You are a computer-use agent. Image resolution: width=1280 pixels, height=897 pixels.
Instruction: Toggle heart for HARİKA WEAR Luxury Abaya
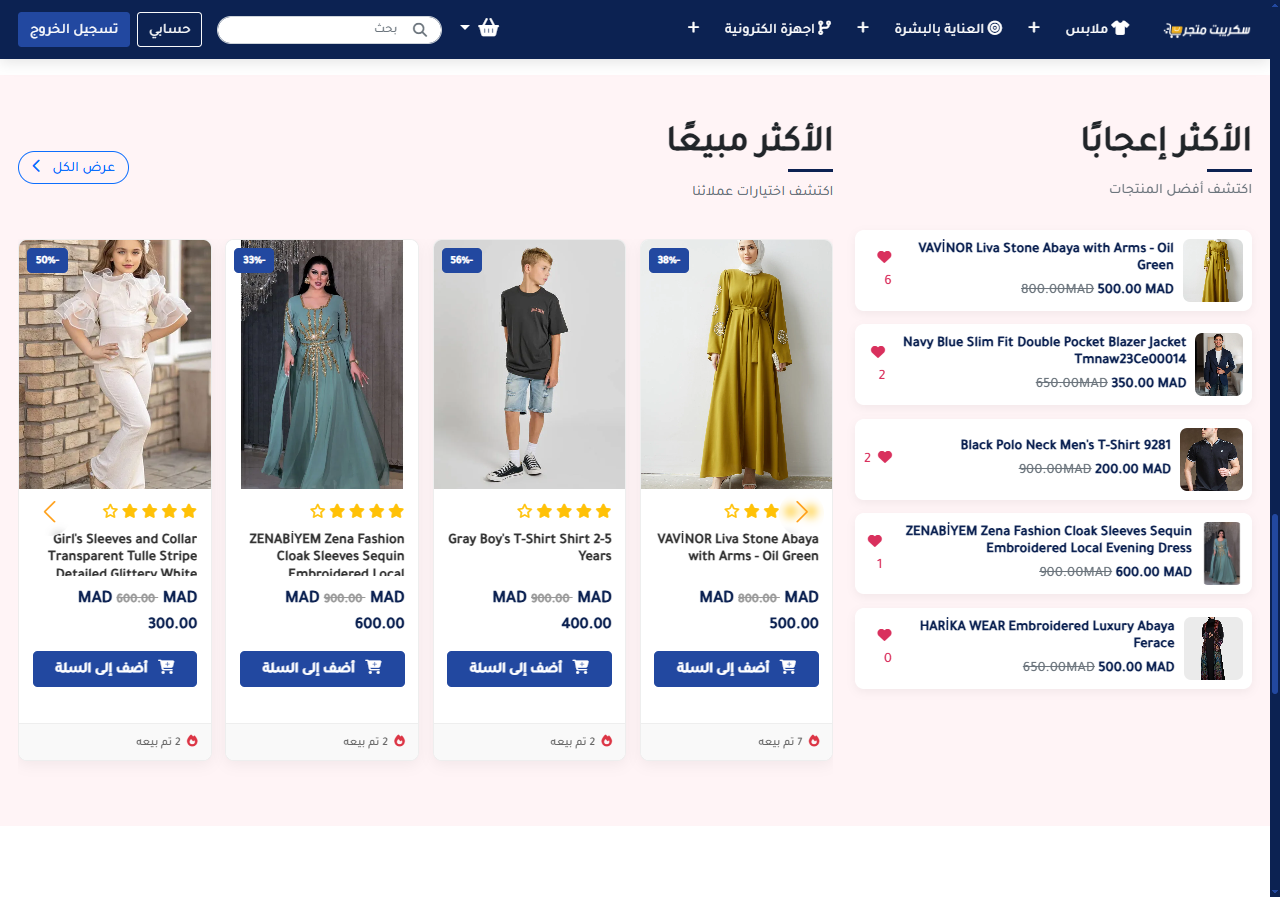pos(884,635)
